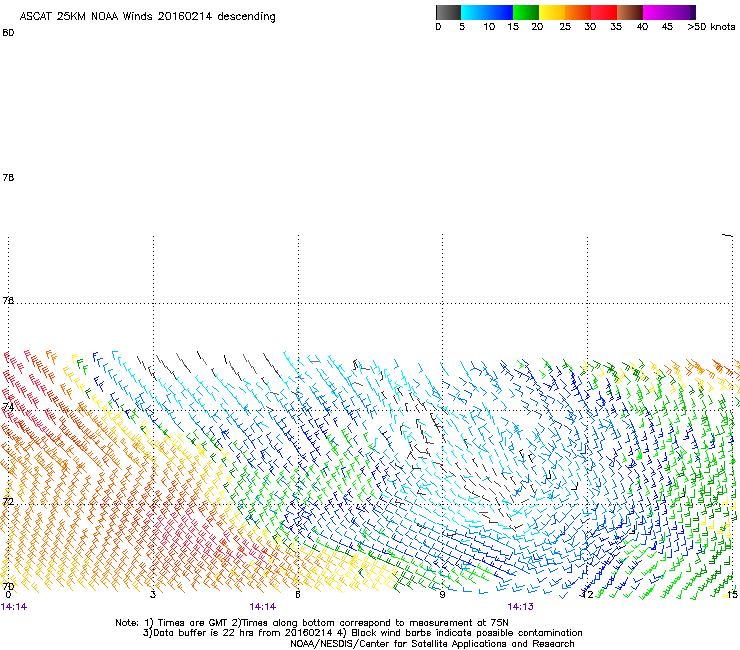This screenshot has height=650, width=740.
Task: Click the red 30-35 knots color bar segment
Action: pos(604,12)
